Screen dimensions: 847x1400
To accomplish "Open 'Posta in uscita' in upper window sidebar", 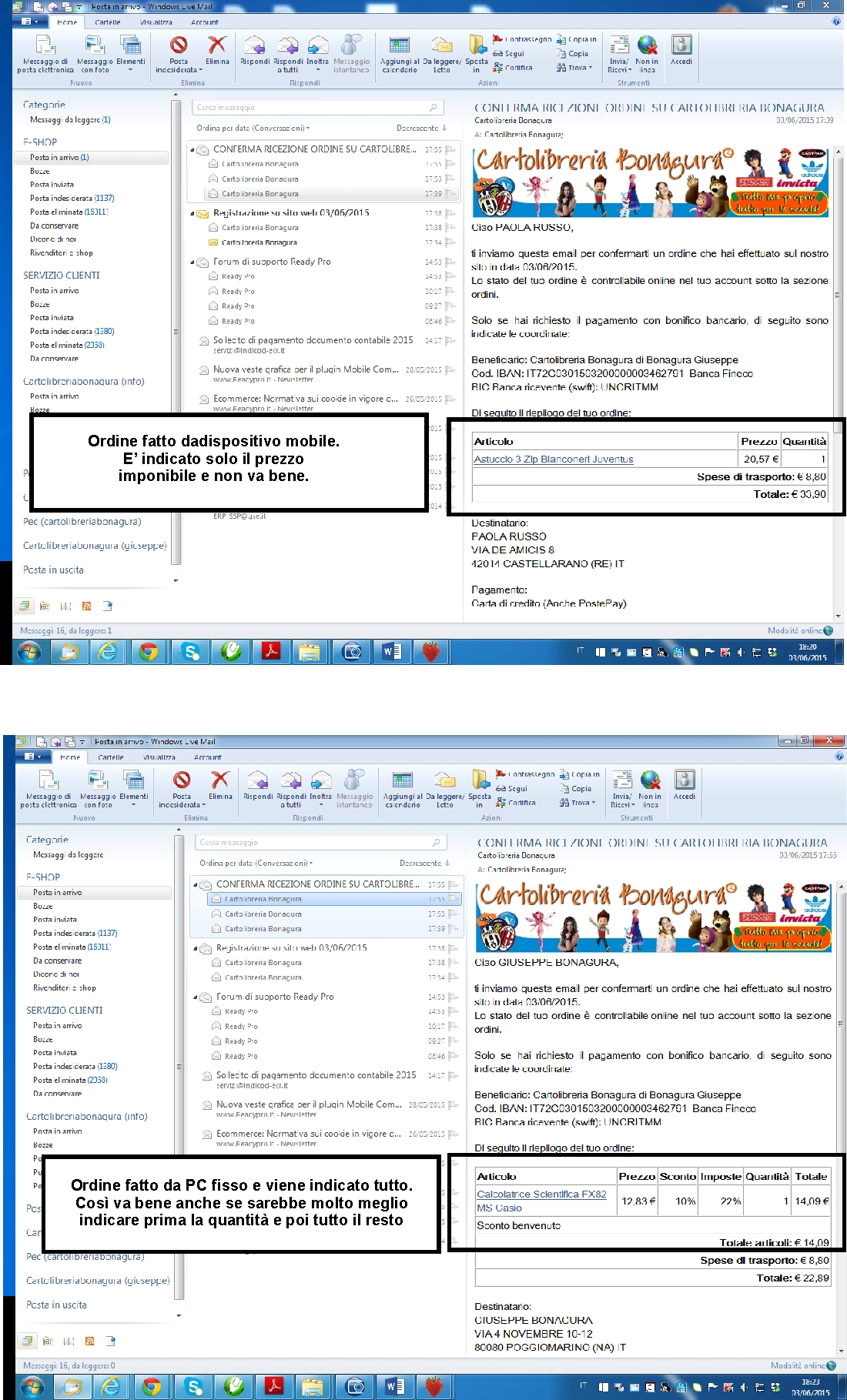I will [53, 570].
